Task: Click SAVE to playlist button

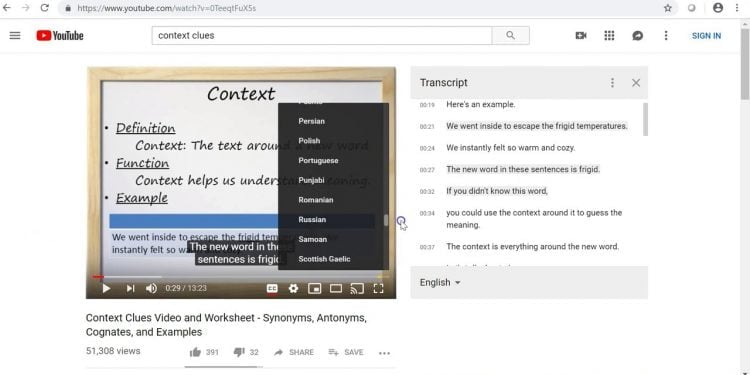Action: coord(345,353)
